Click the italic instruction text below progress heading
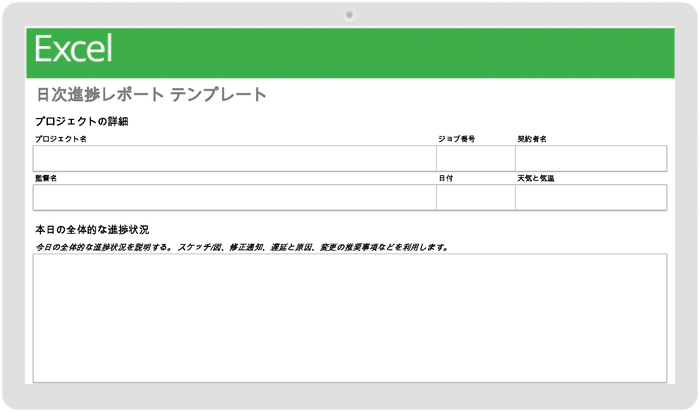This screenshot has width=700, height=412. click(x=242, y=247)
